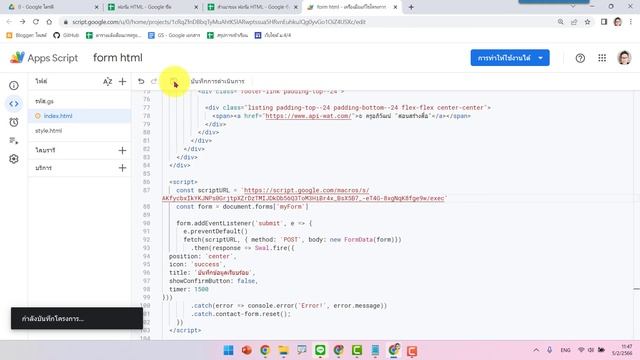The image size is (640, 360).
Task: Open Project Settings gear icon
Action: pos(14,159)
